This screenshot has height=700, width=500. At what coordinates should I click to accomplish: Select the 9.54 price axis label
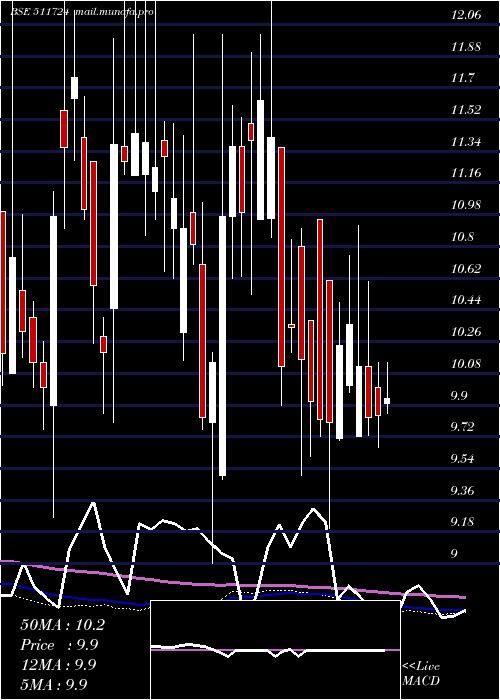click(x=462, y=459)
